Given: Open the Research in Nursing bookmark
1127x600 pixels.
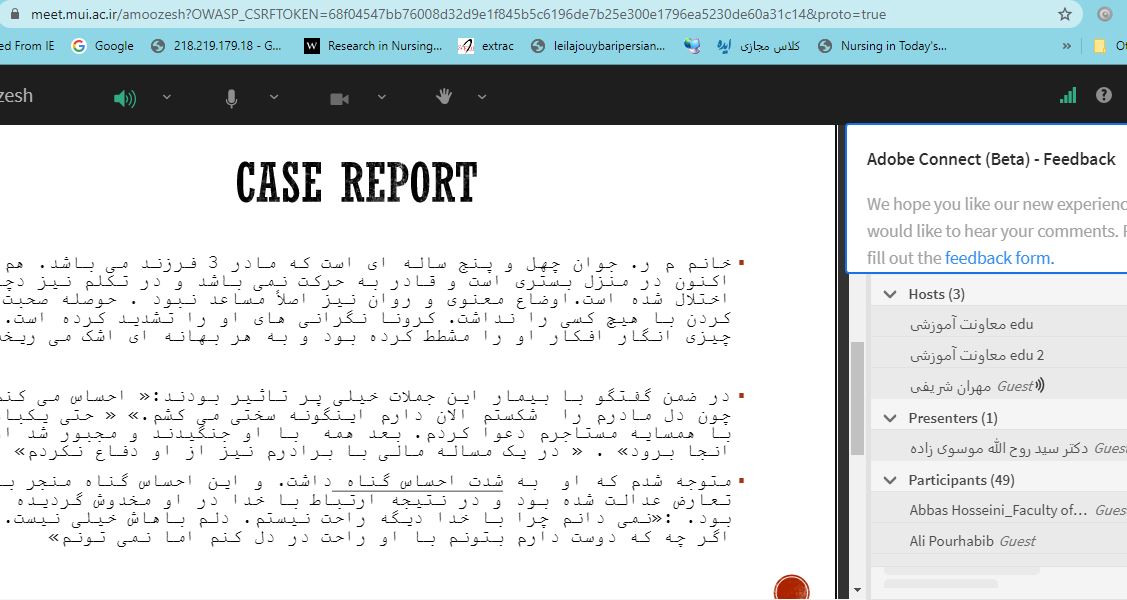Looking at the screenshot, I should click(x=373, y=46).
